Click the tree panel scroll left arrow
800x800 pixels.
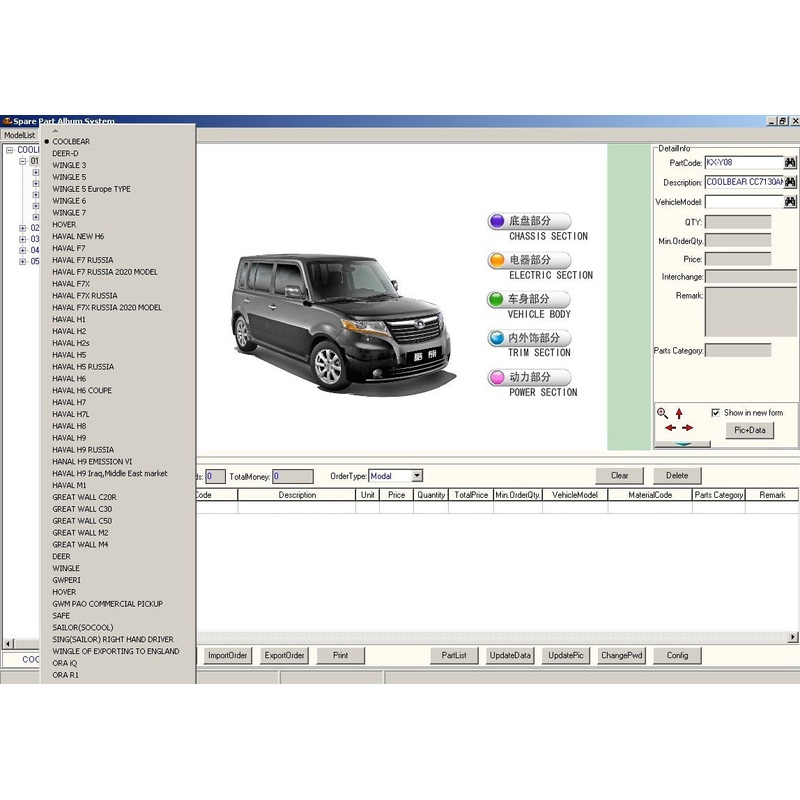[8, 643]
